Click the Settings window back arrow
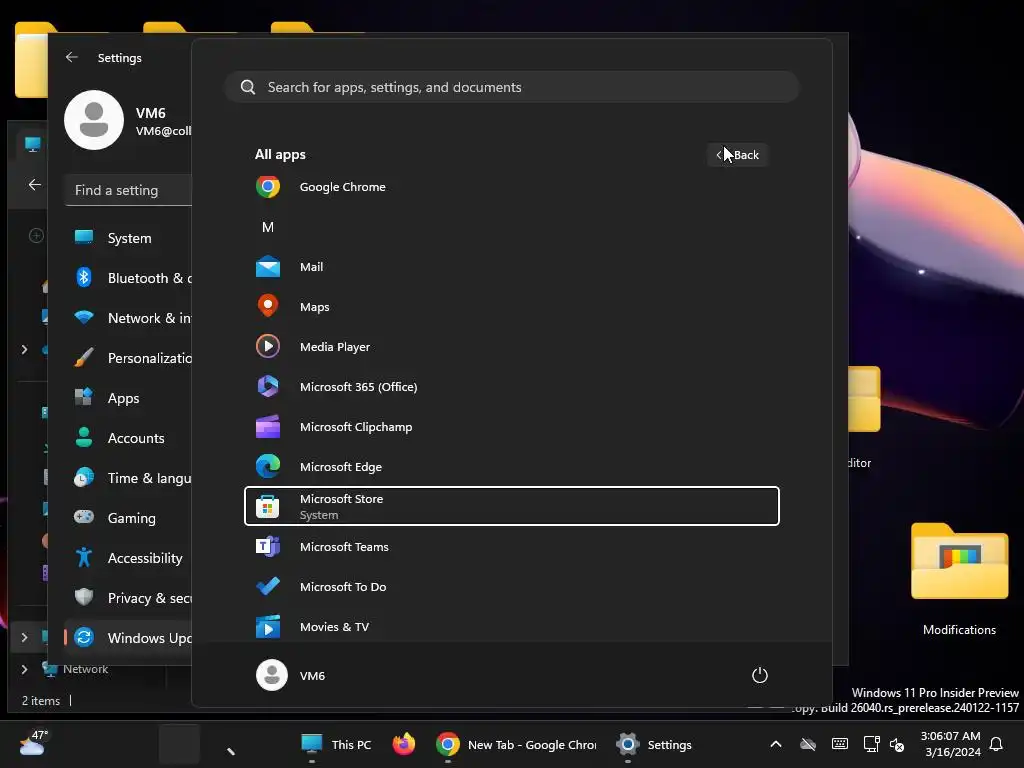Viewport: 1024px width, 768px height. click(71, 57)
